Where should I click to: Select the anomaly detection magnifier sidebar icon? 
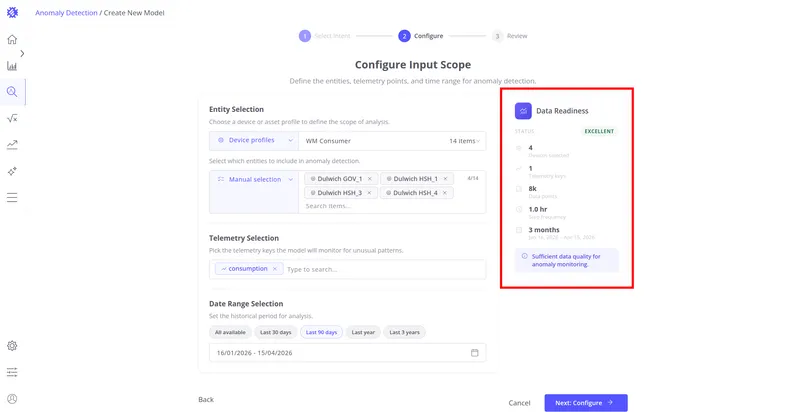tap(12, 92)
